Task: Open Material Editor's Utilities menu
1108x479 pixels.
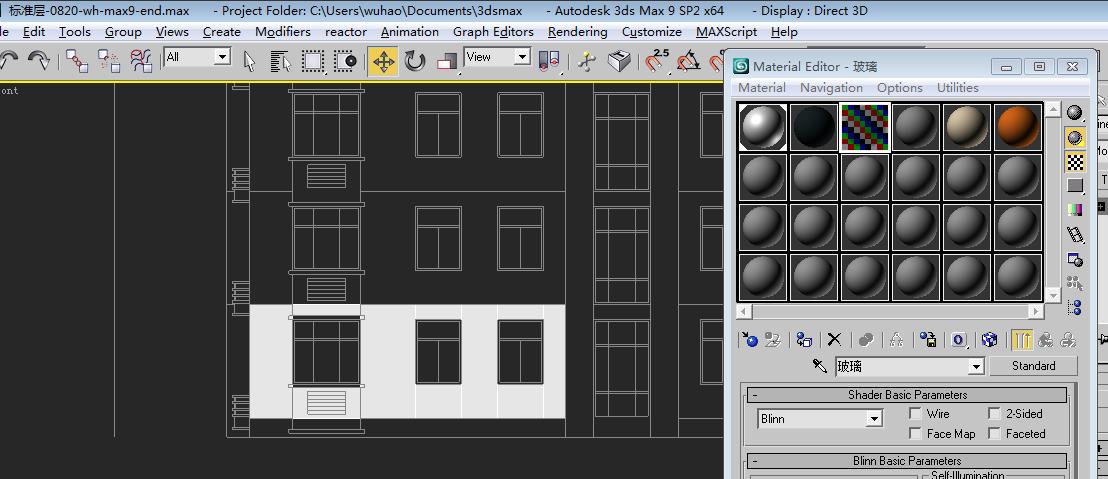Action: click(x=957, y=88)
